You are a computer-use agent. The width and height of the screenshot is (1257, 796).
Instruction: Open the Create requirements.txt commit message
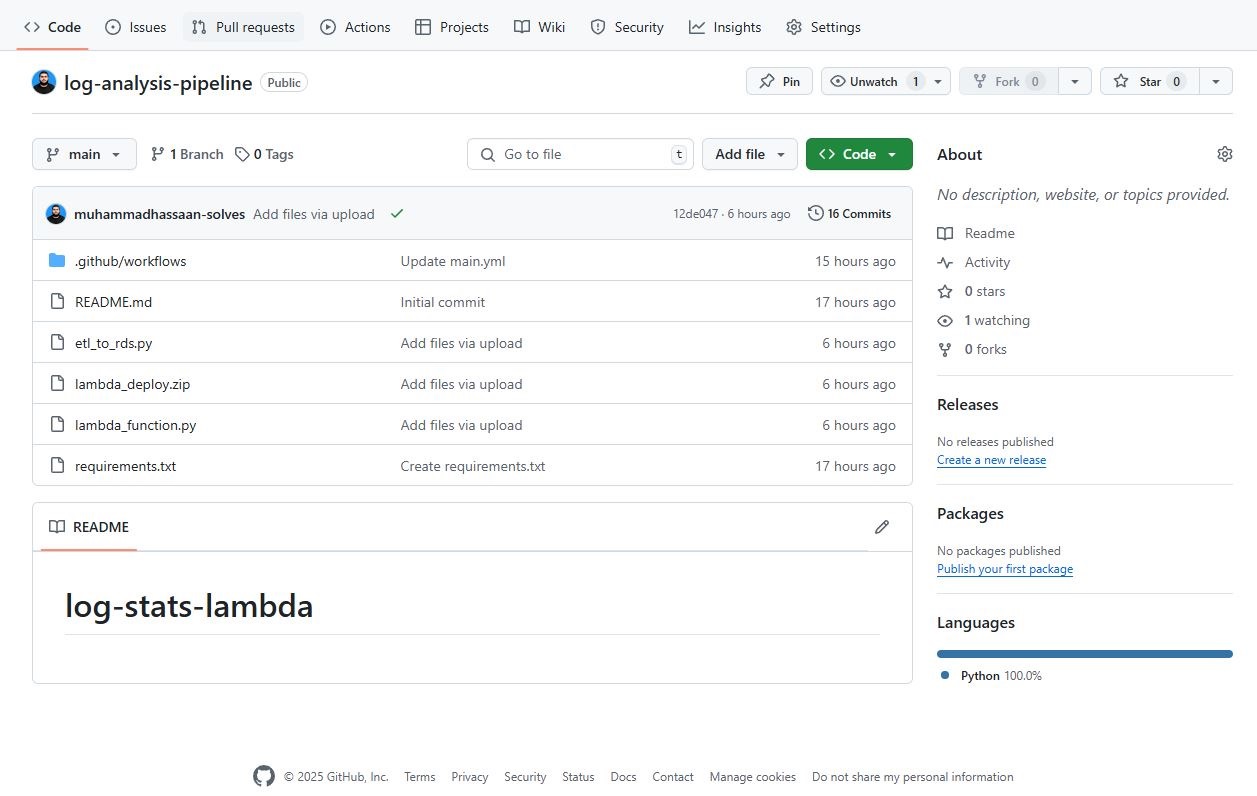tap(473, 466)
